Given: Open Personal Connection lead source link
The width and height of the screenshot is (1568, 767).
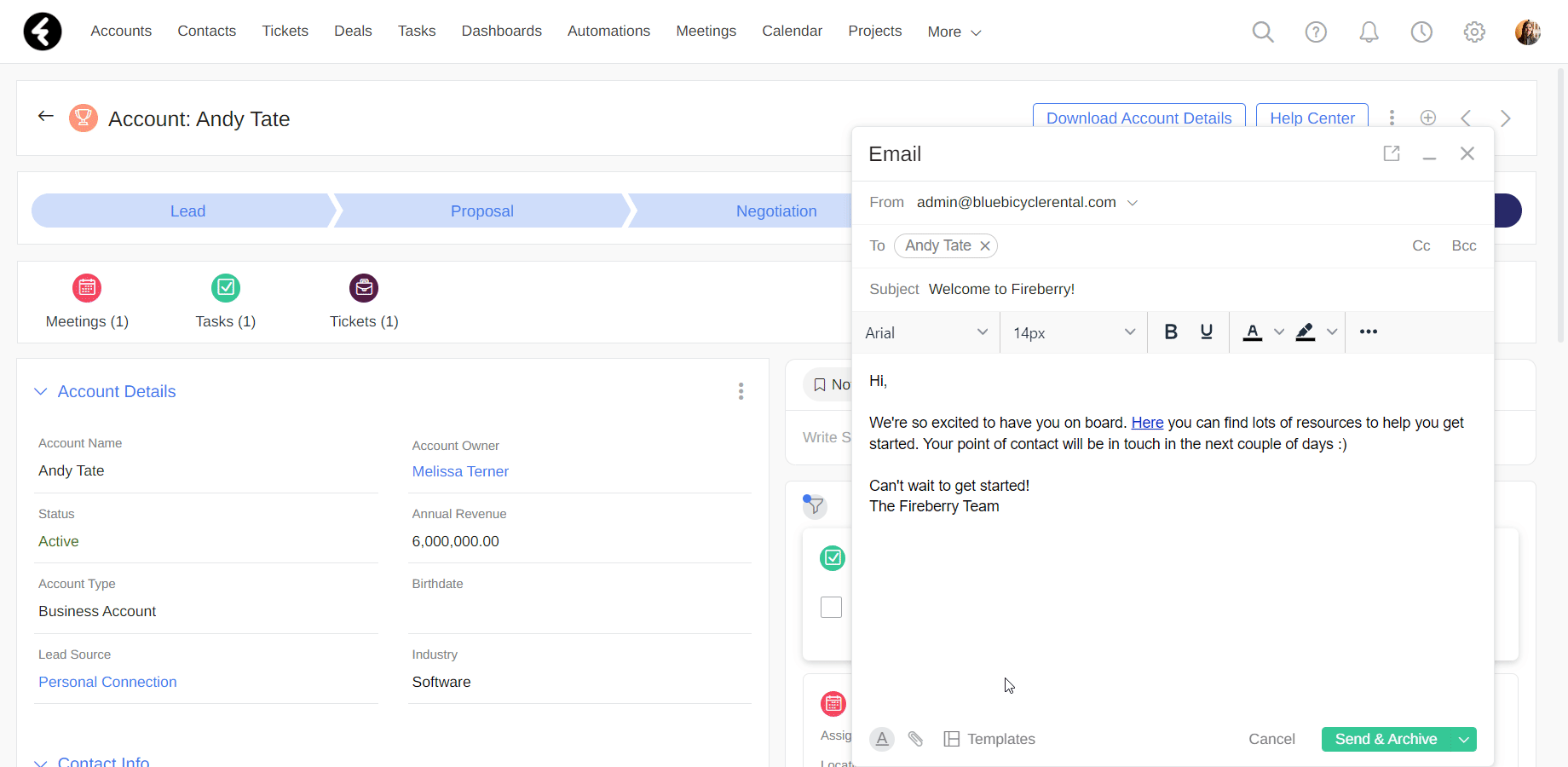Looking at the screenshot, I should (x=107, y=682).
